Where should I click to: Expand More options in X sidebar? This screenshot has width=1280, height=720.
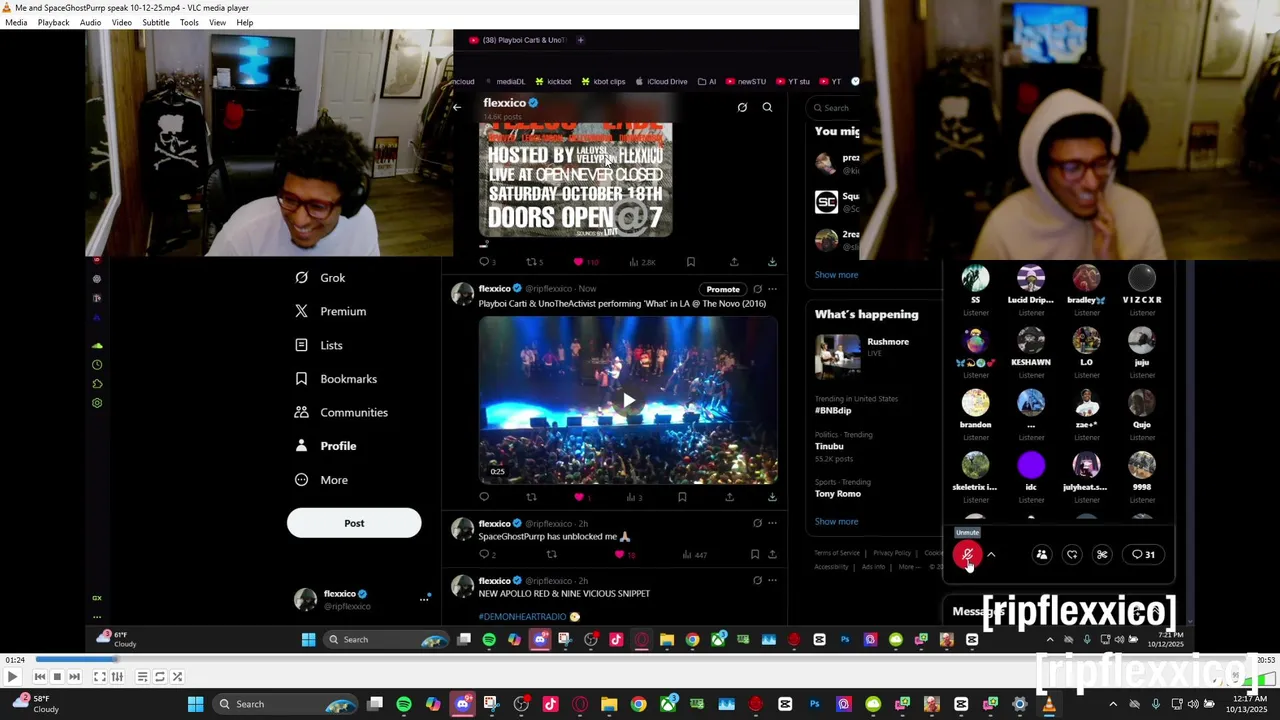[321, 480]
